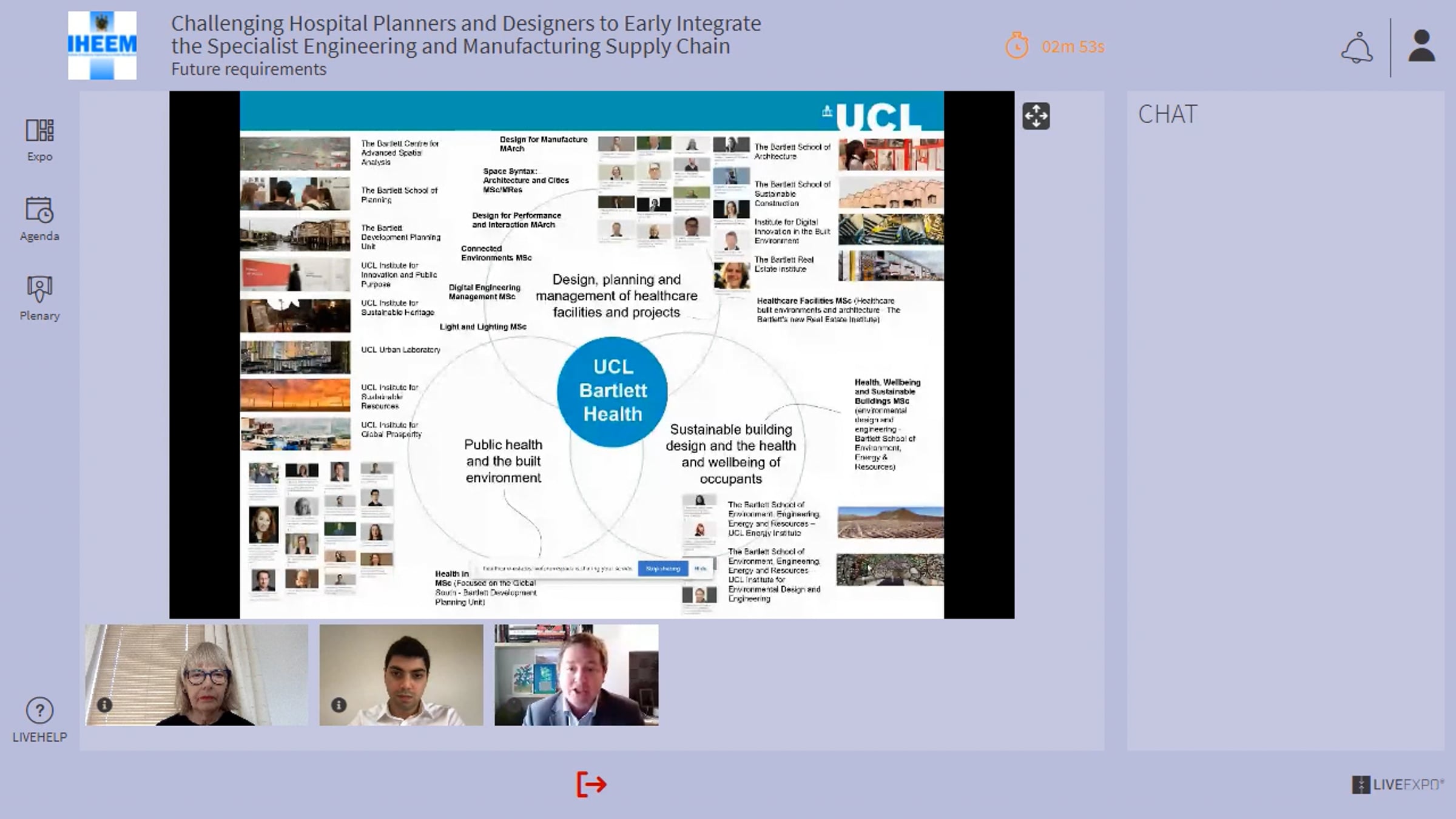Open the user profile icon
The height and width of the screenshot is (819, 1456).
[1421, 47]
